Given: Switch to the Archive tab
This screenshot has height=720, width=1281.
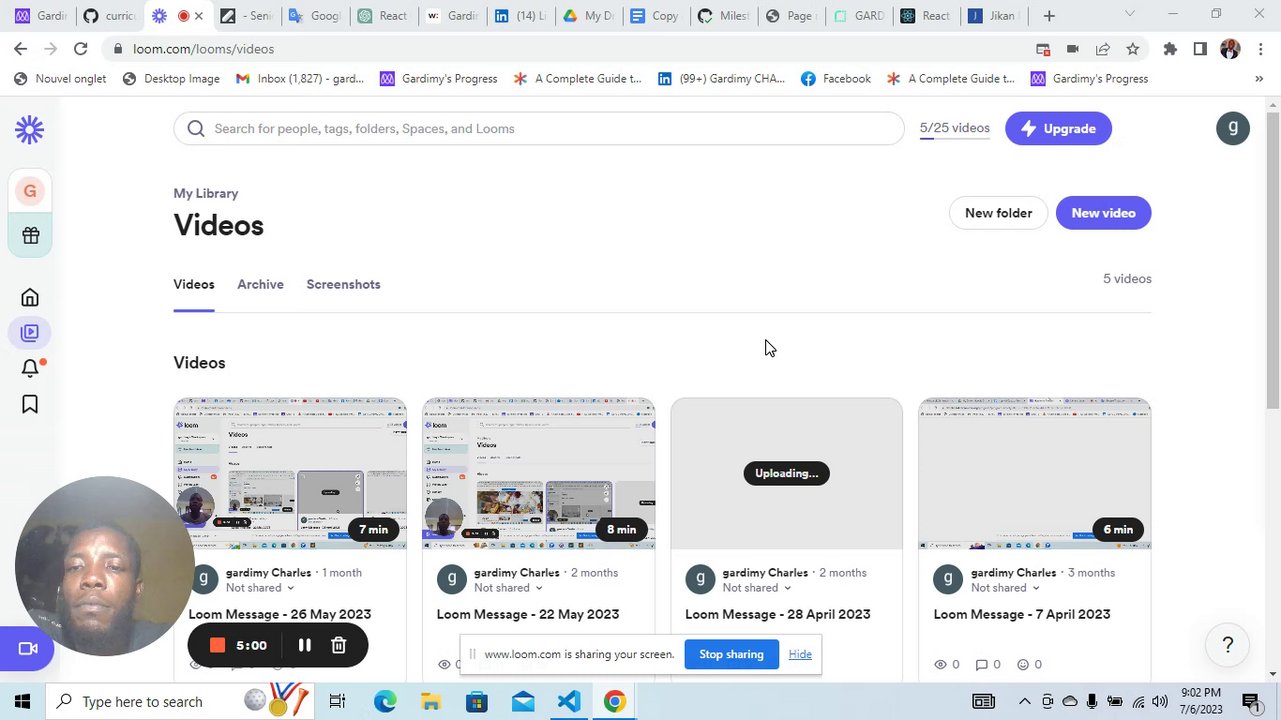Looking at the screenshot, I should coord(260,285).
